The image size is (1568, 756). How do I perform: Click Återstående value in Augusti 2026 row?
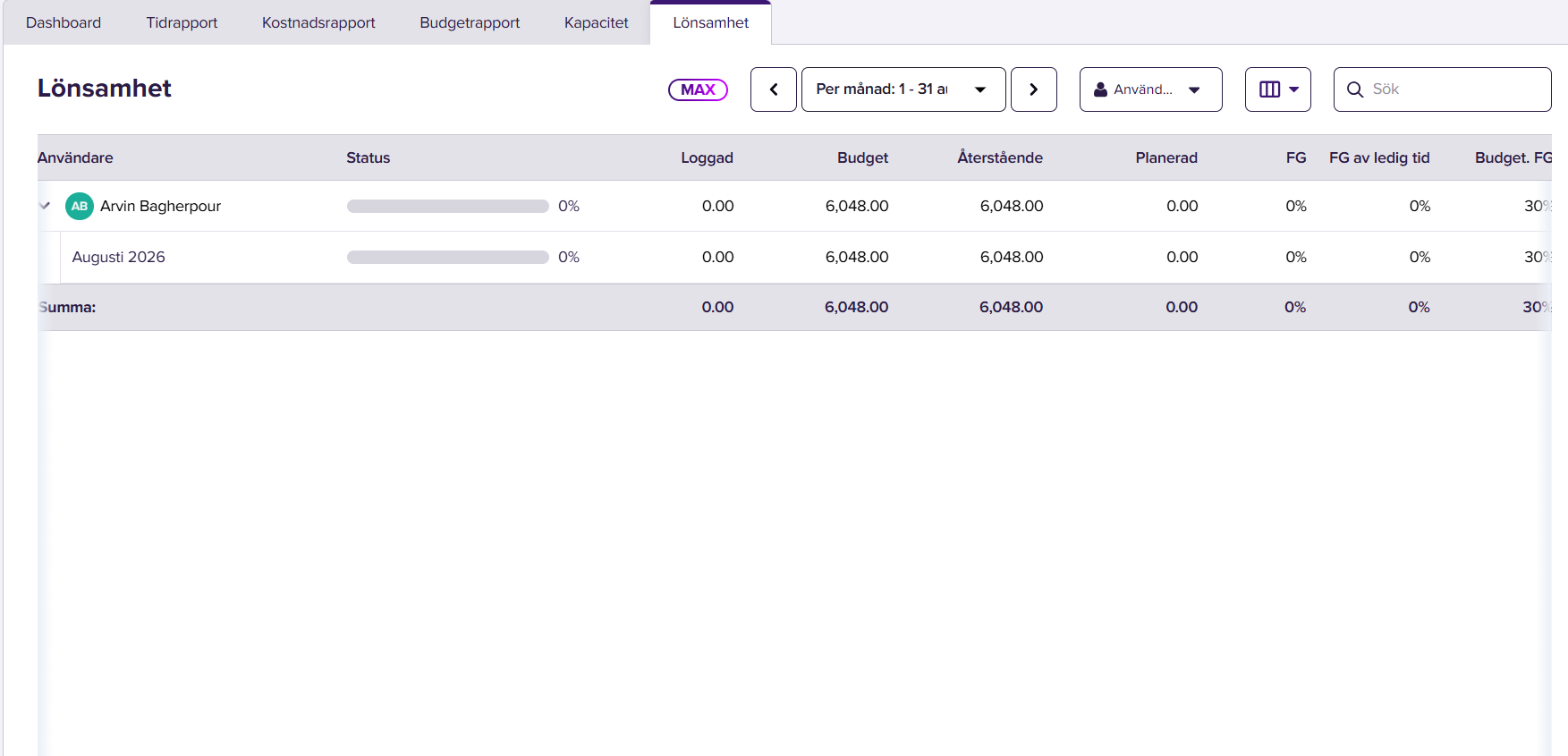tap(1012, 257)
